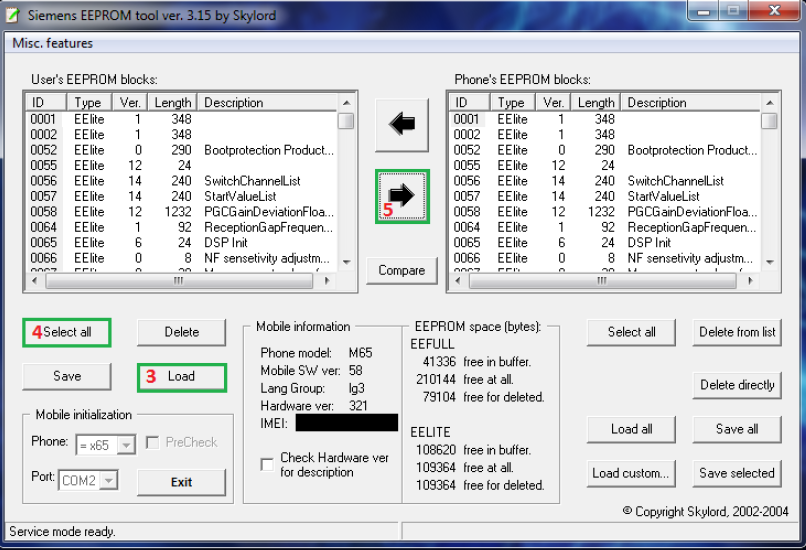The width and height of the screenshot is (806, 550).
Task: Sort user's list by Description column header
Action: [x=268, y=103]
